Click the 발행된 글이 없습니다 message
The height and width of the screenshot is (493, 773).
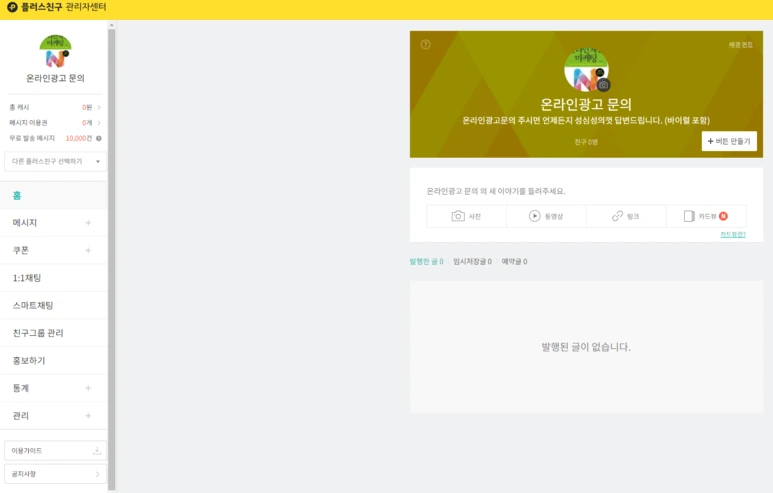click(586, 347)
